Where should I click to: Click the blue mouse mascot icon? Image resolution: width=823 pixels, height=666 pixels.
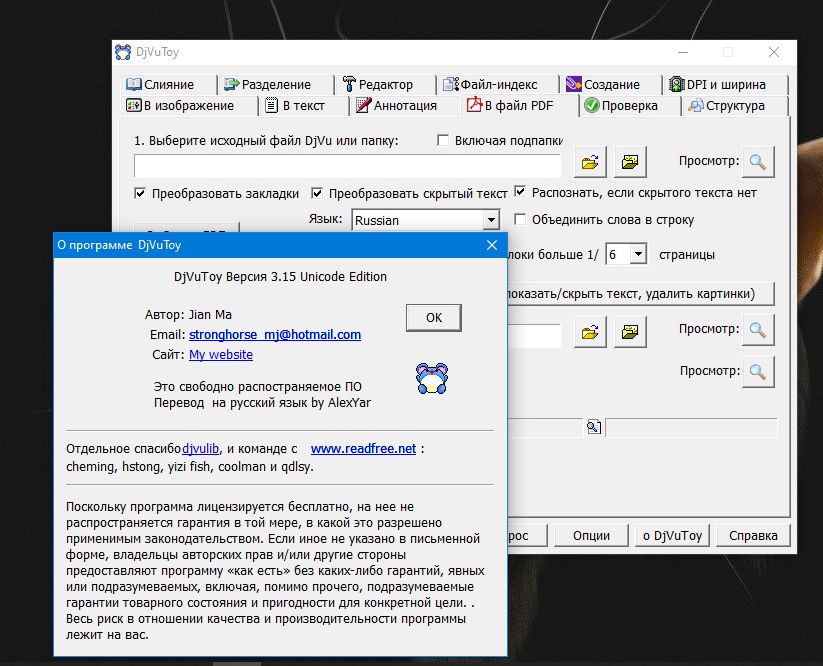pyautogui.click(x=432, y=378)
